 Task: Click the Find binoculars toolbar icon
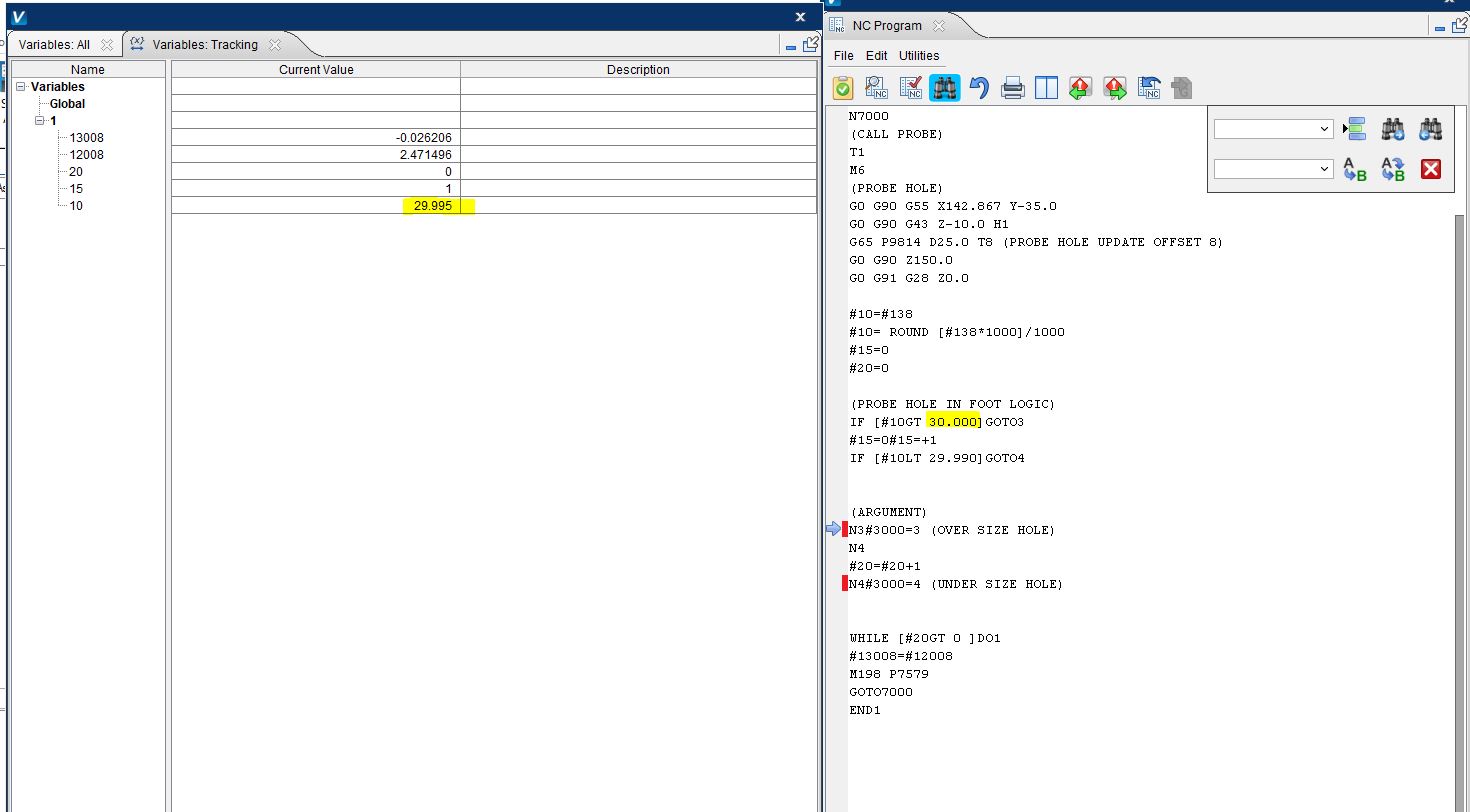coord(944,88)
